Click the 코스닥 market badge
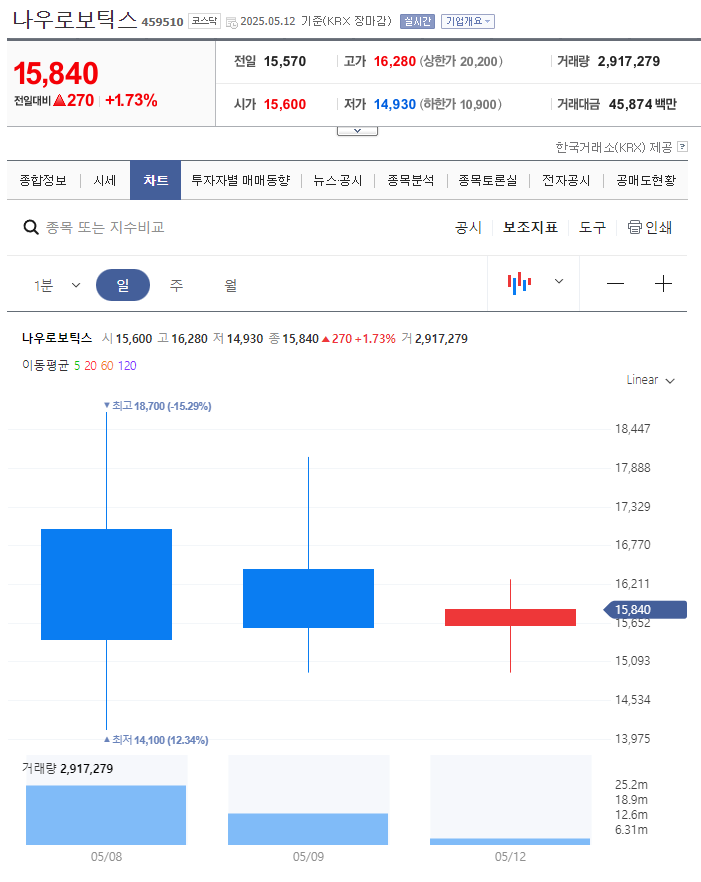 pyautogui.click(x=204, y=21)
